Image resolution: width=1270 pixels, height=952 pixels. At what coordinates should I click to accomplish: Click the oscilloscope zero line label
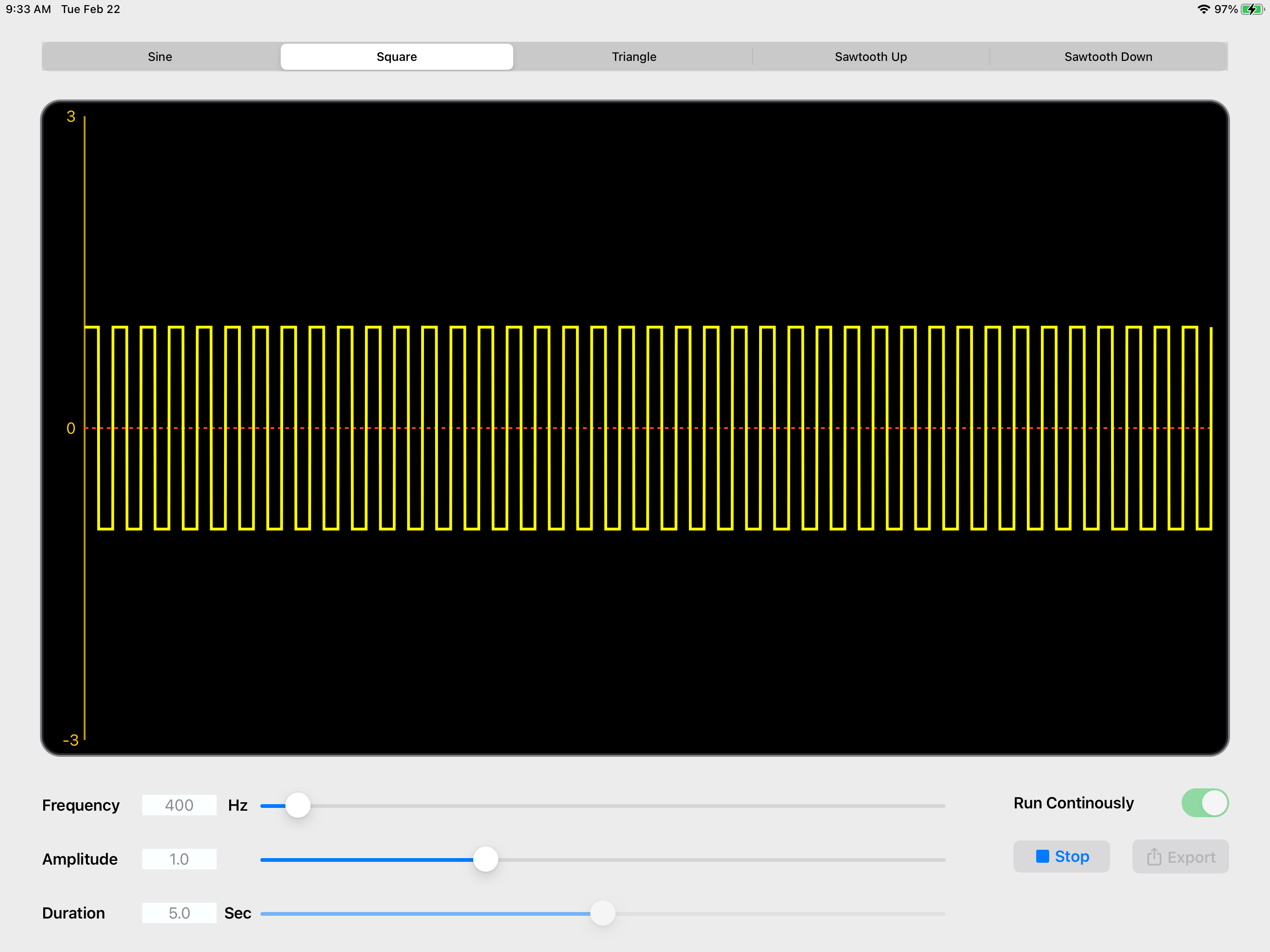coord(71,428)
